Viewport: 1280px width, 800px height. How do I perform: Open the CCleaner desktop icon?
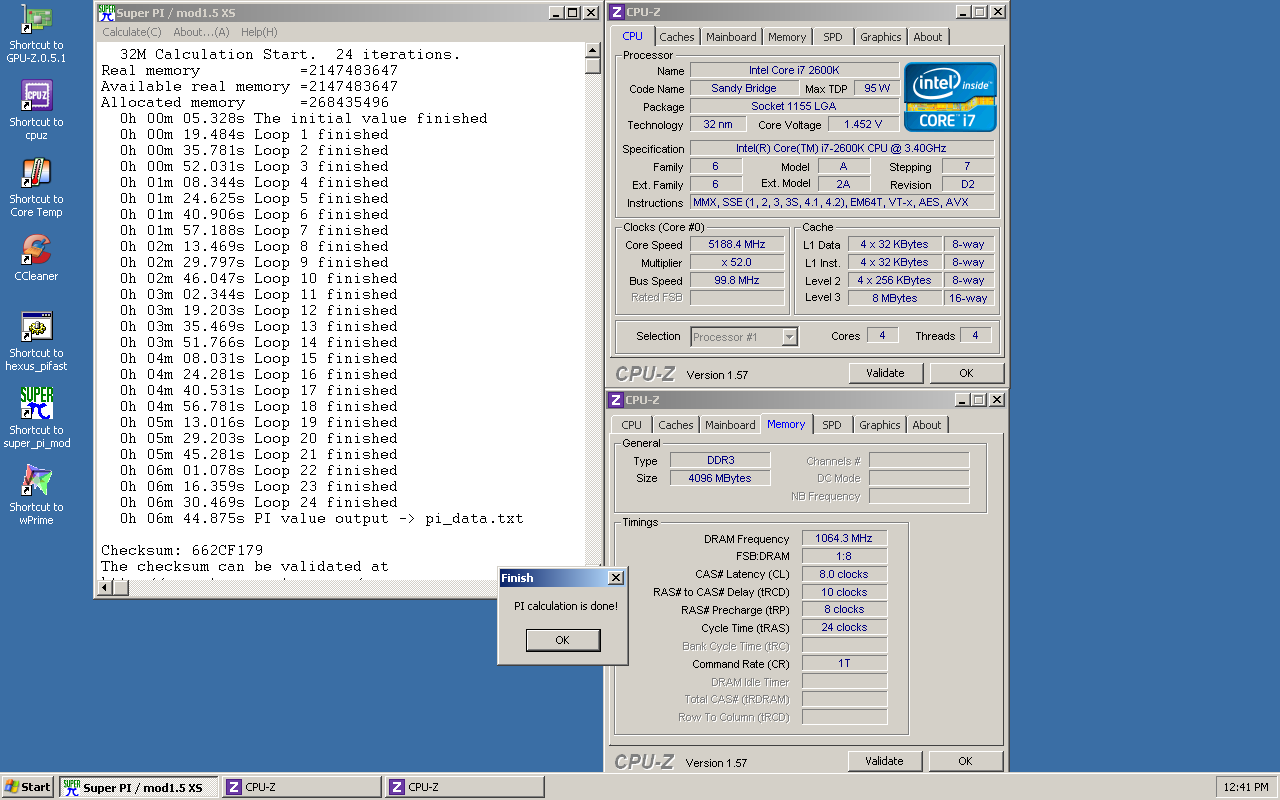(36, 259)
